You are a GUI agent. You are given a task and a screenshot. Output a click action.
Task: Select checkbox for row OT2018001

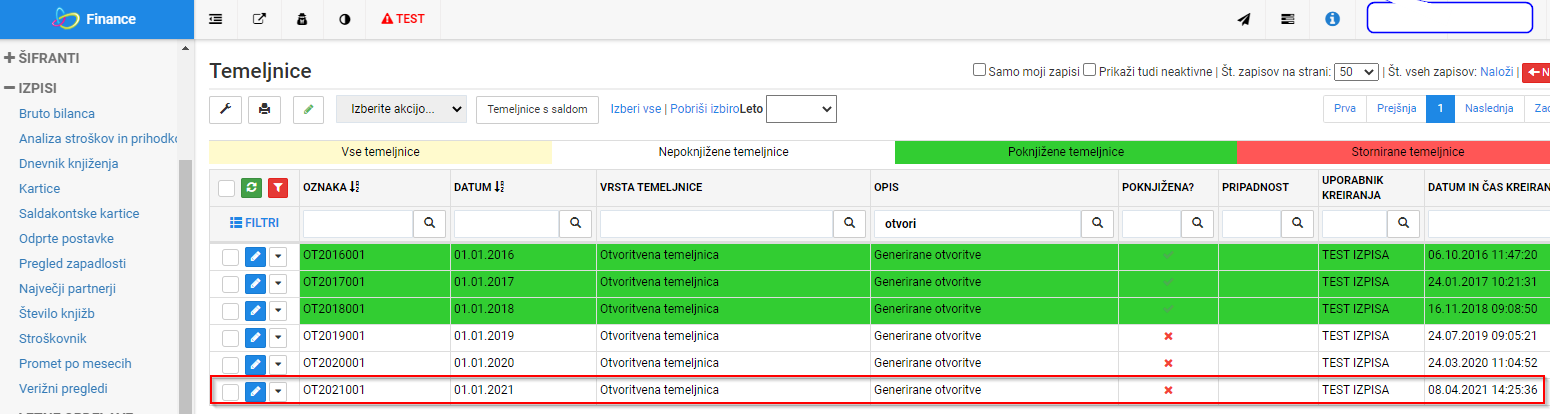(x=230, y=311)
